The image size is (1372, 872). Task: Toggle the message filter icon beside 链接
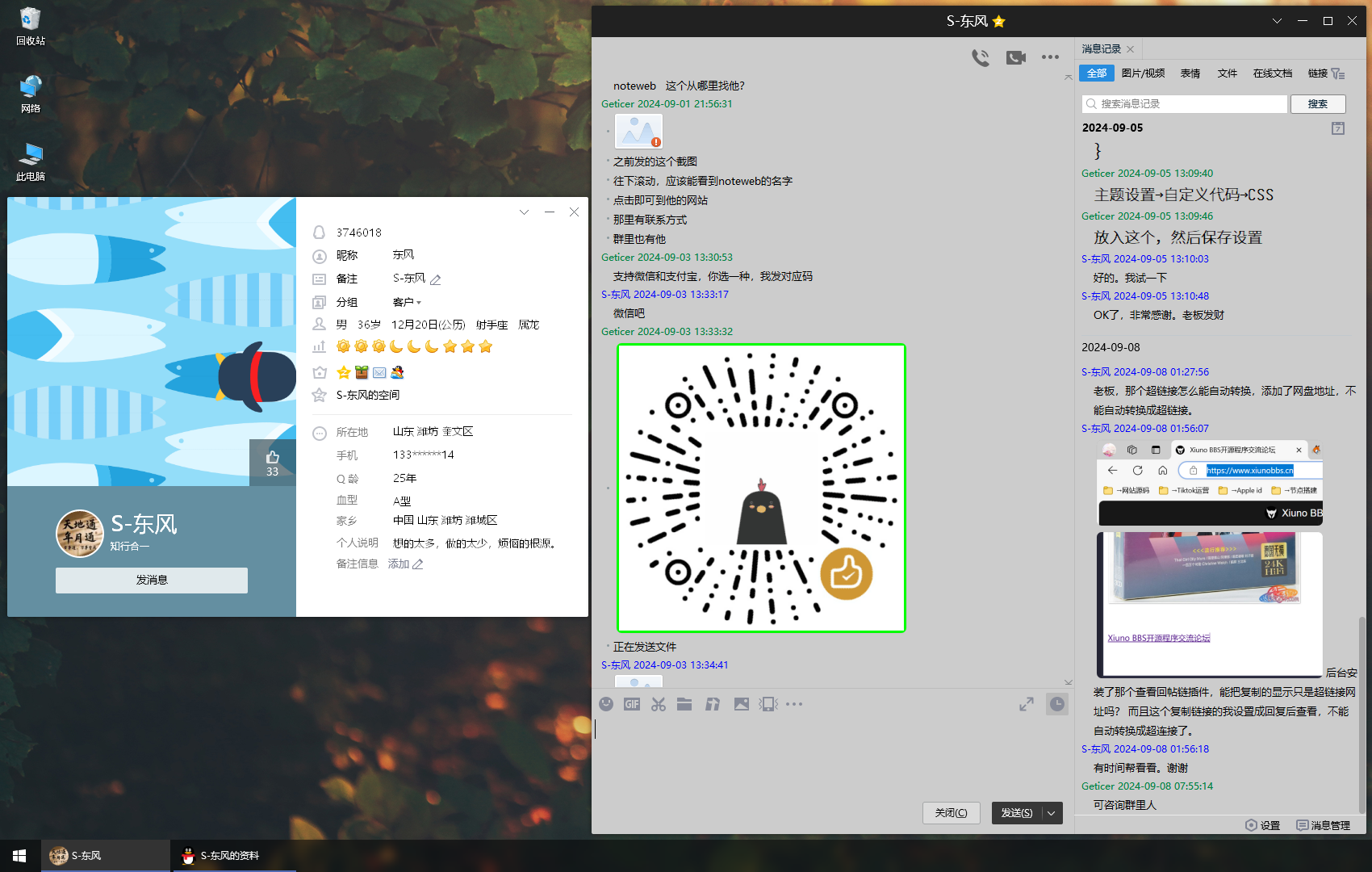click(1338, 73)
